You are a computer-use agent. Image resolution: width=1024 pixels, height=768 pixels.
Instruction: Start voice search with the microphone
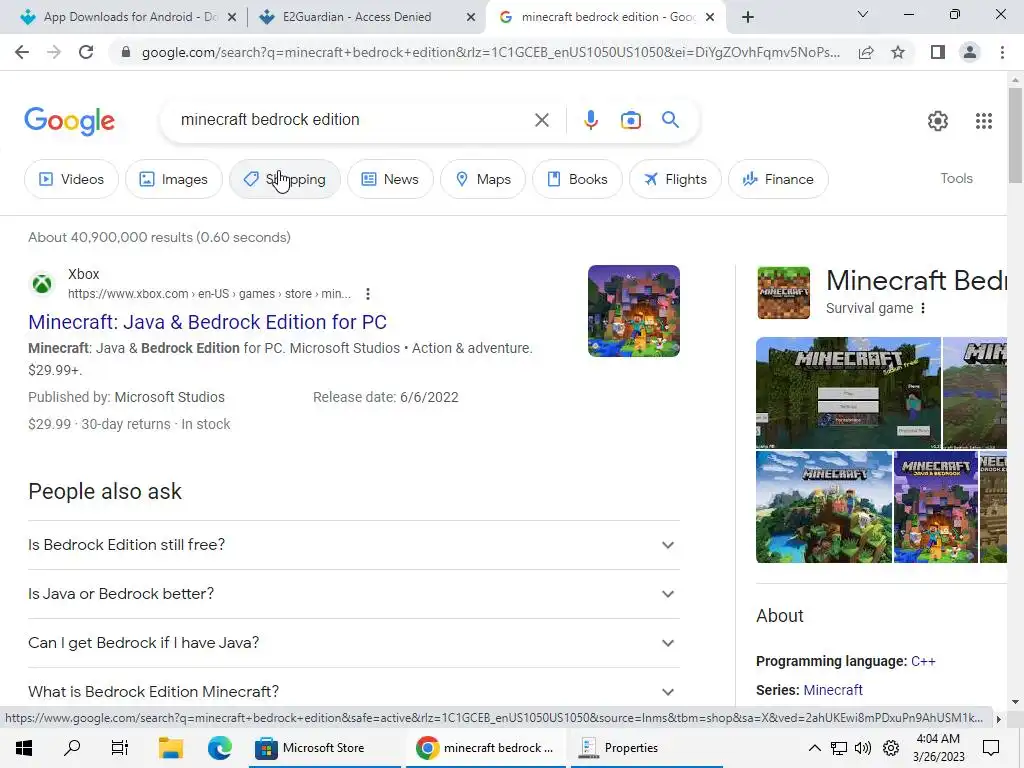coord(590,120)
